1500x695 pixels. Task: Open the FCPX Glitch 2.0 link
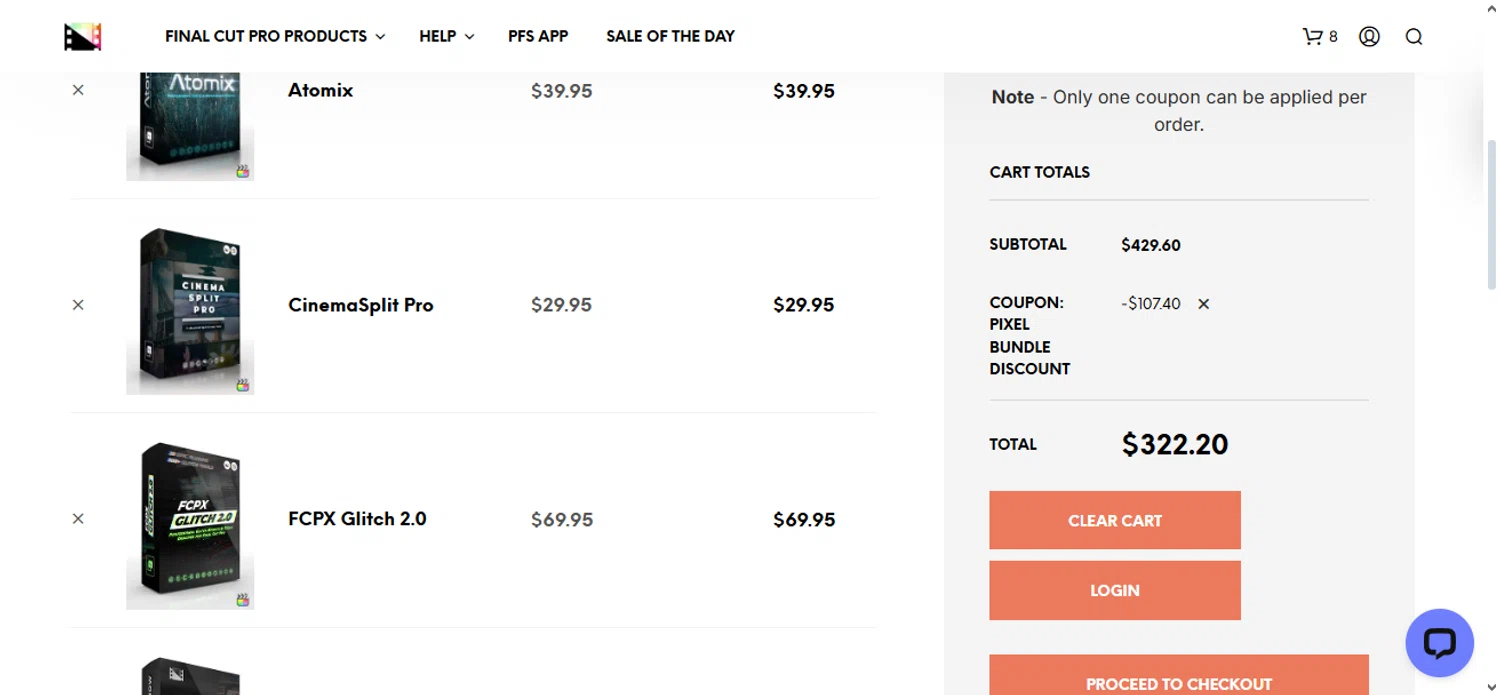[x=357, y=519]
